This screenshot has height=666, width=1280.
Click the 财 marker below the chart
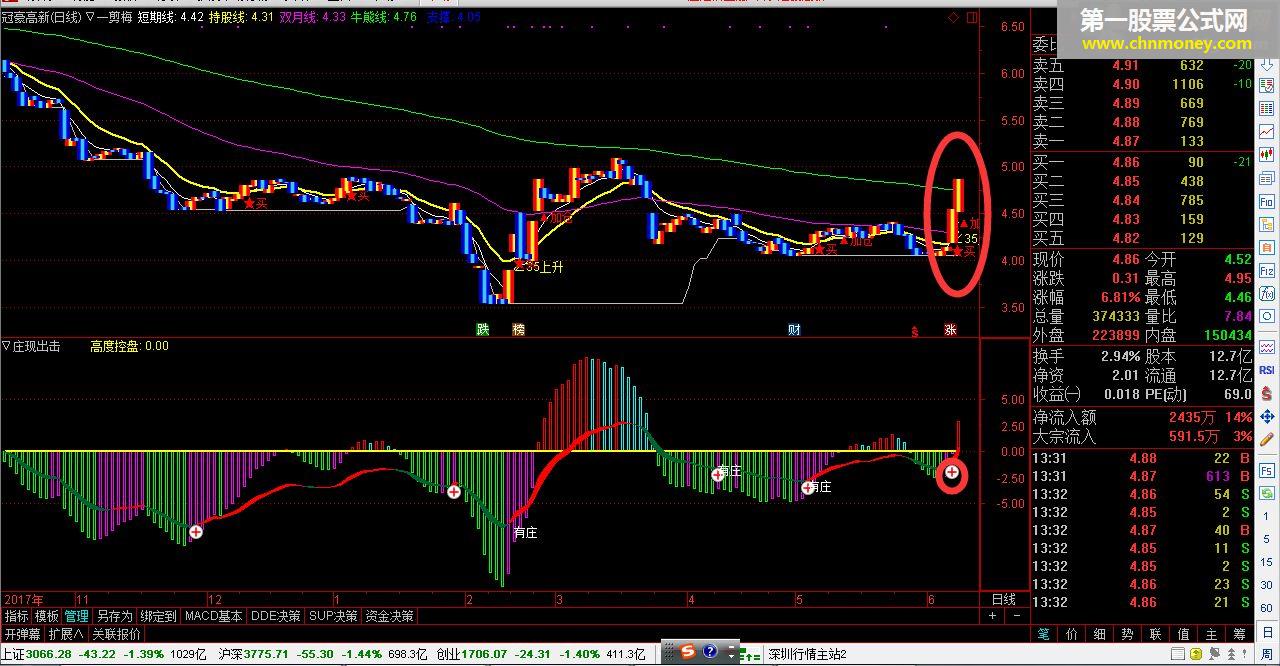pyautogui.click(x=794, y=329)
